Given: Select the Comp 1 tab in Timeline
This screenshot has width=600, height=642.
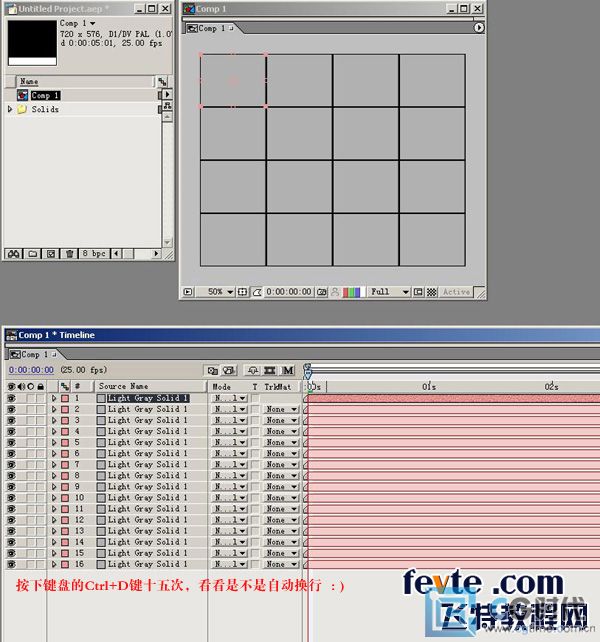Looking at the screenshot, I should tap(32, 354).
